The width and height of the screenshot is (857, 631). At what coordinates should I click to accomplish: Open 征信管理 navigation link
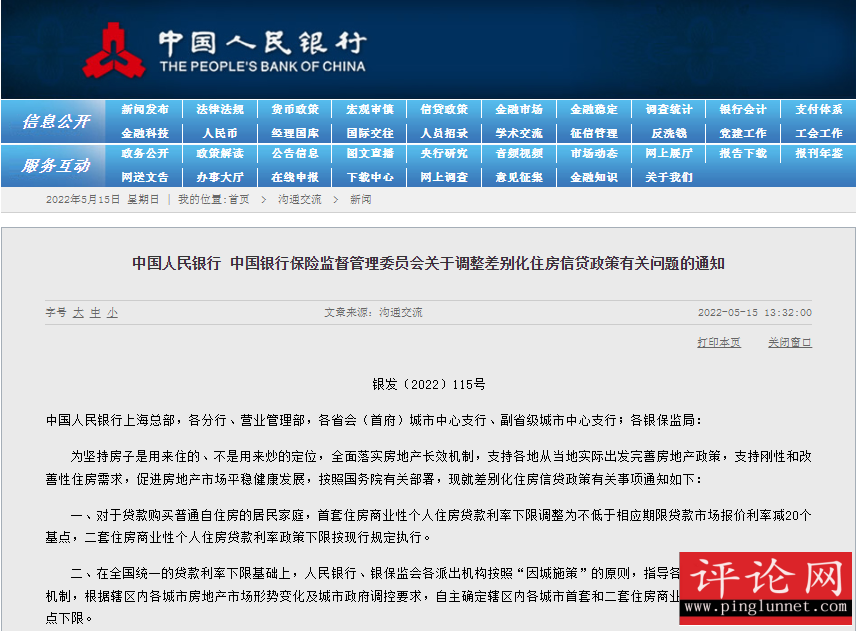(594, 133)
